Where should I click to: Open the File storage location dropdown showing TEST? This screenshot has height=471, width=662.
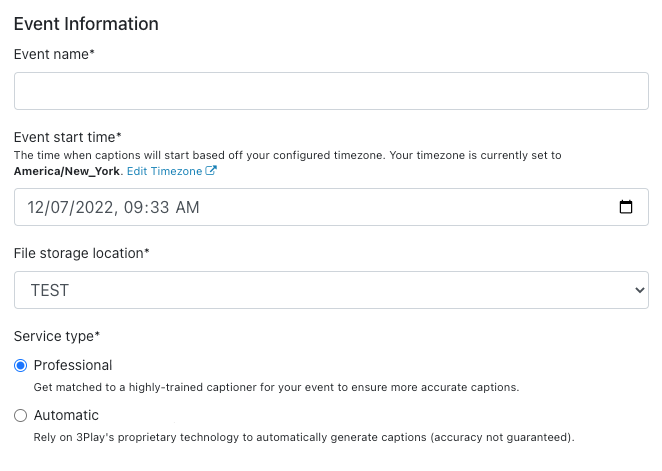point(331,290)
